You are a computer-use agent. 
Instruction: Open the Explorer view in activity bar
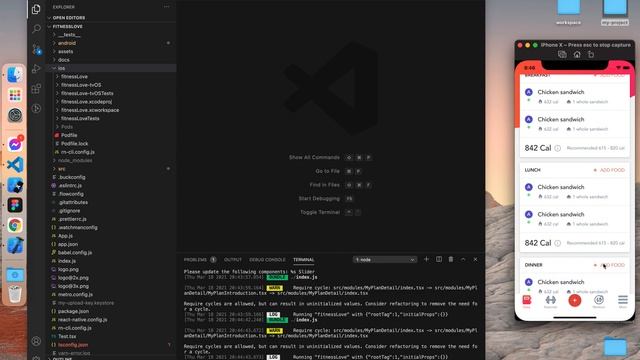[36, 9]
